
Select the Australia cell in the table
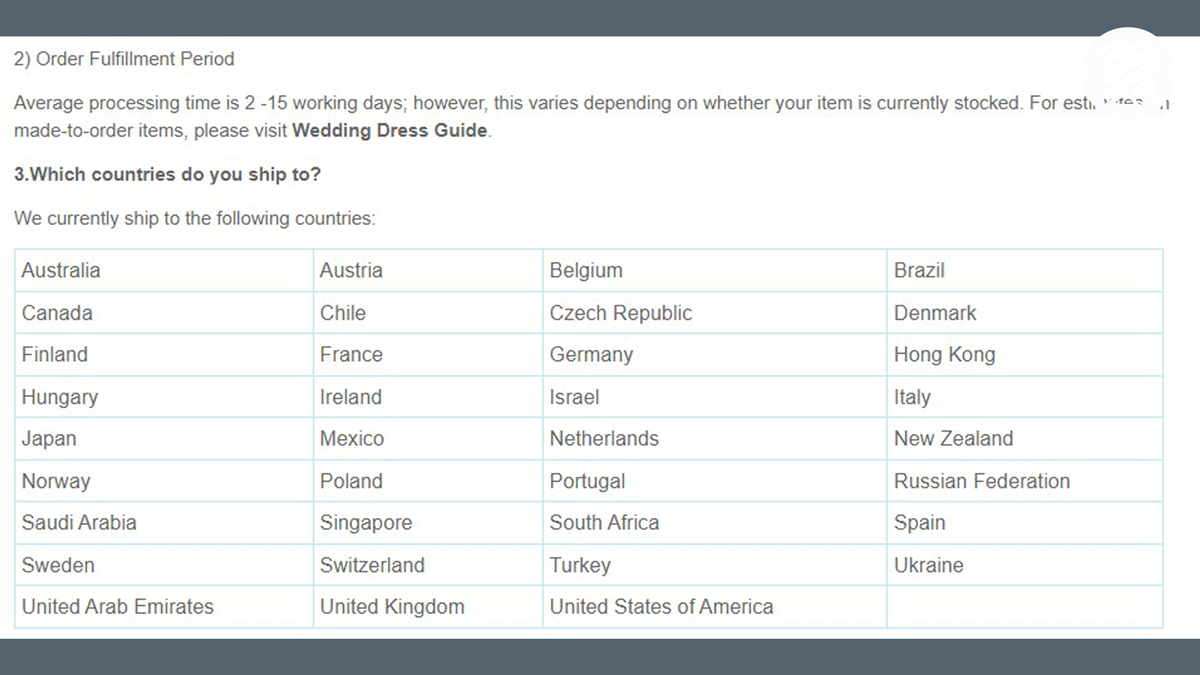(61, 270)
